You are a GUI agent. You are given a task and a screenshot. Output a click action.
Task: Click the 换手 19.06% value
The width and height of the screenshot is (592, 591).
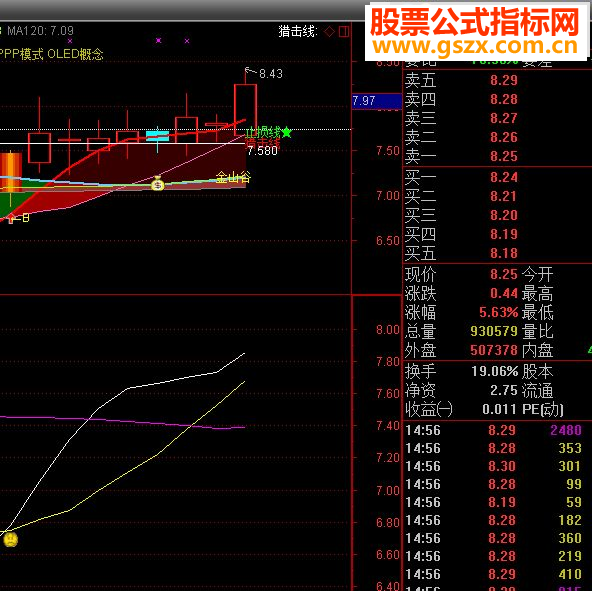point(495,371)
